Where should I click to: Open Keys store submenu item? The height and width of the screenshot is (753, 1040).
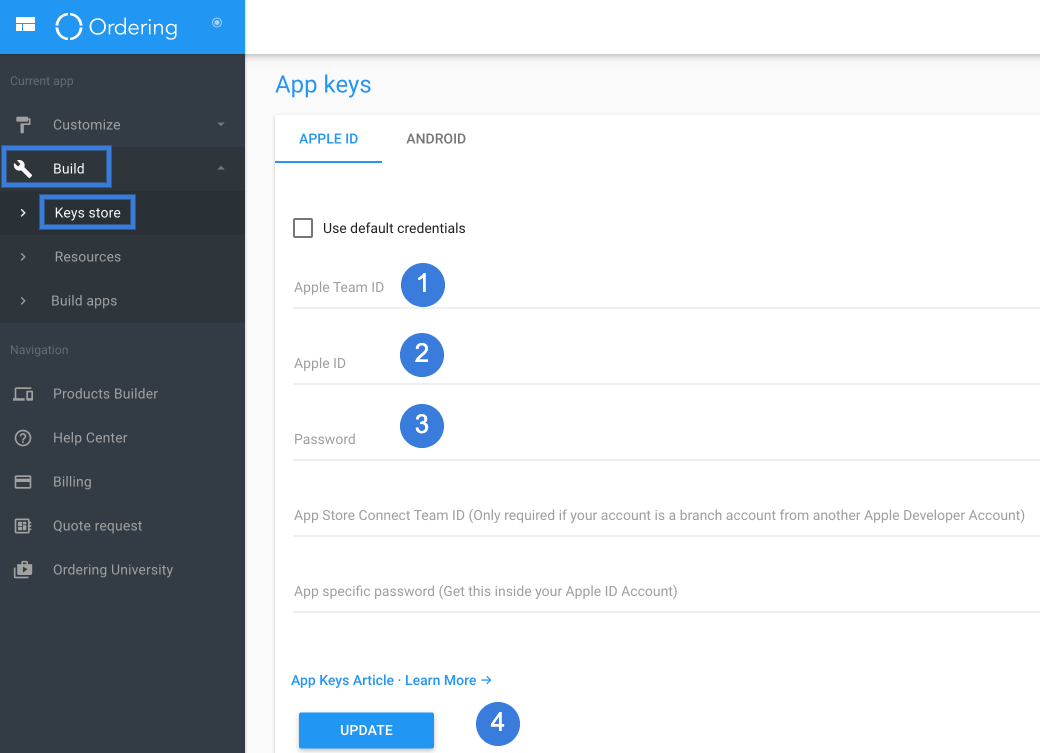[88, 212]
